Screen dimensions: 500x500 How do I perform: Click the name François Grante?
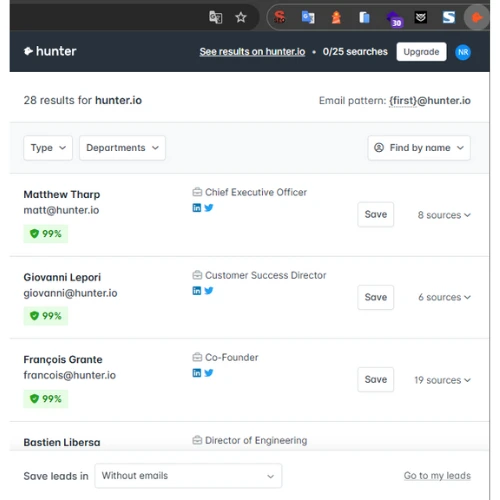coord(63,360)
